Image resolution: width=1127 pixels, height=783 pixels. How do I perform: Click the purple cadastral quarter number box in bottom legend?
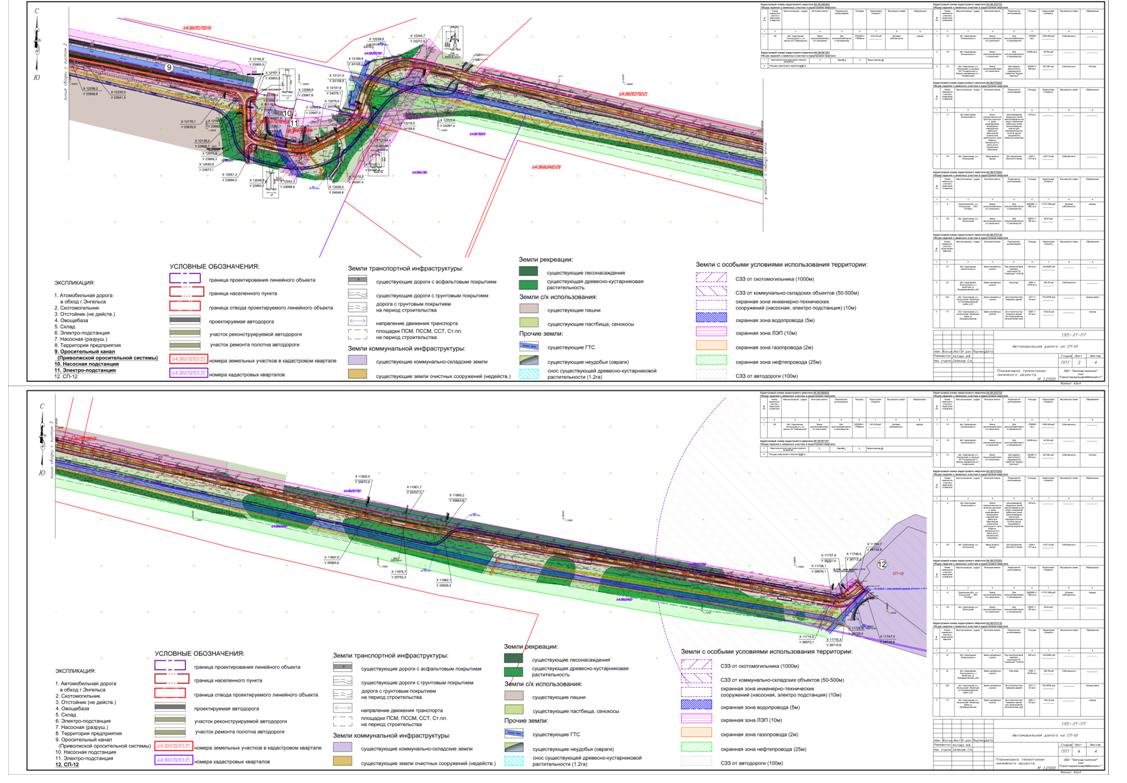click(x=174, y=760)
